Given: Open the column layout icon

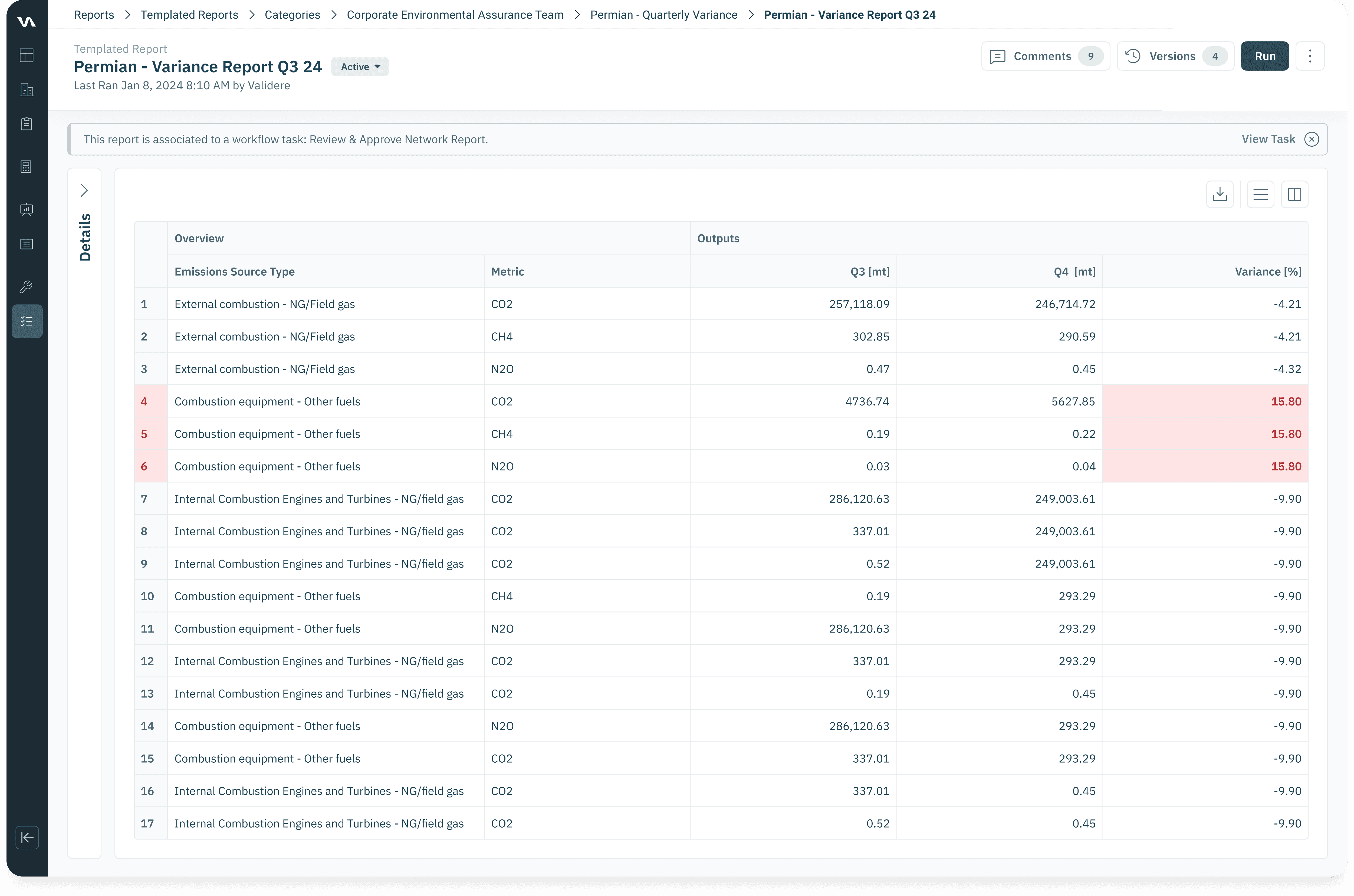Looking at the screenshot, I should [x=1294, y=194].
